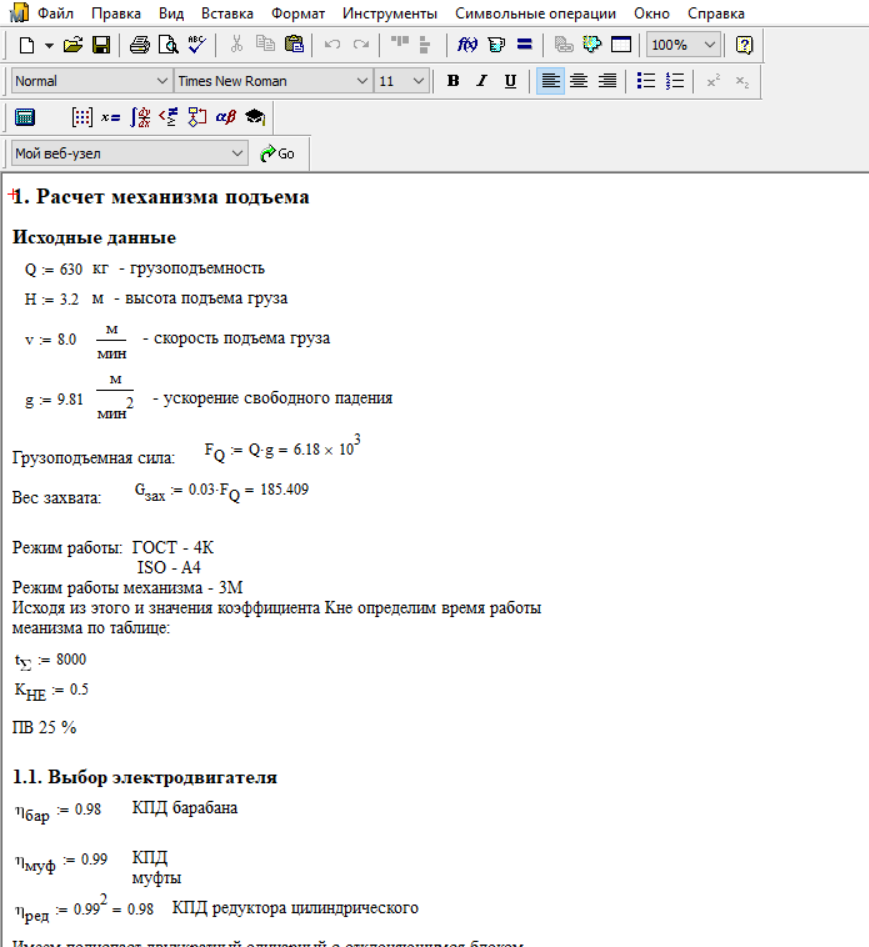The height and width of the screenshot is (947, 869).
Task: Open Help with question mark icon
Action: click(744, 45)
